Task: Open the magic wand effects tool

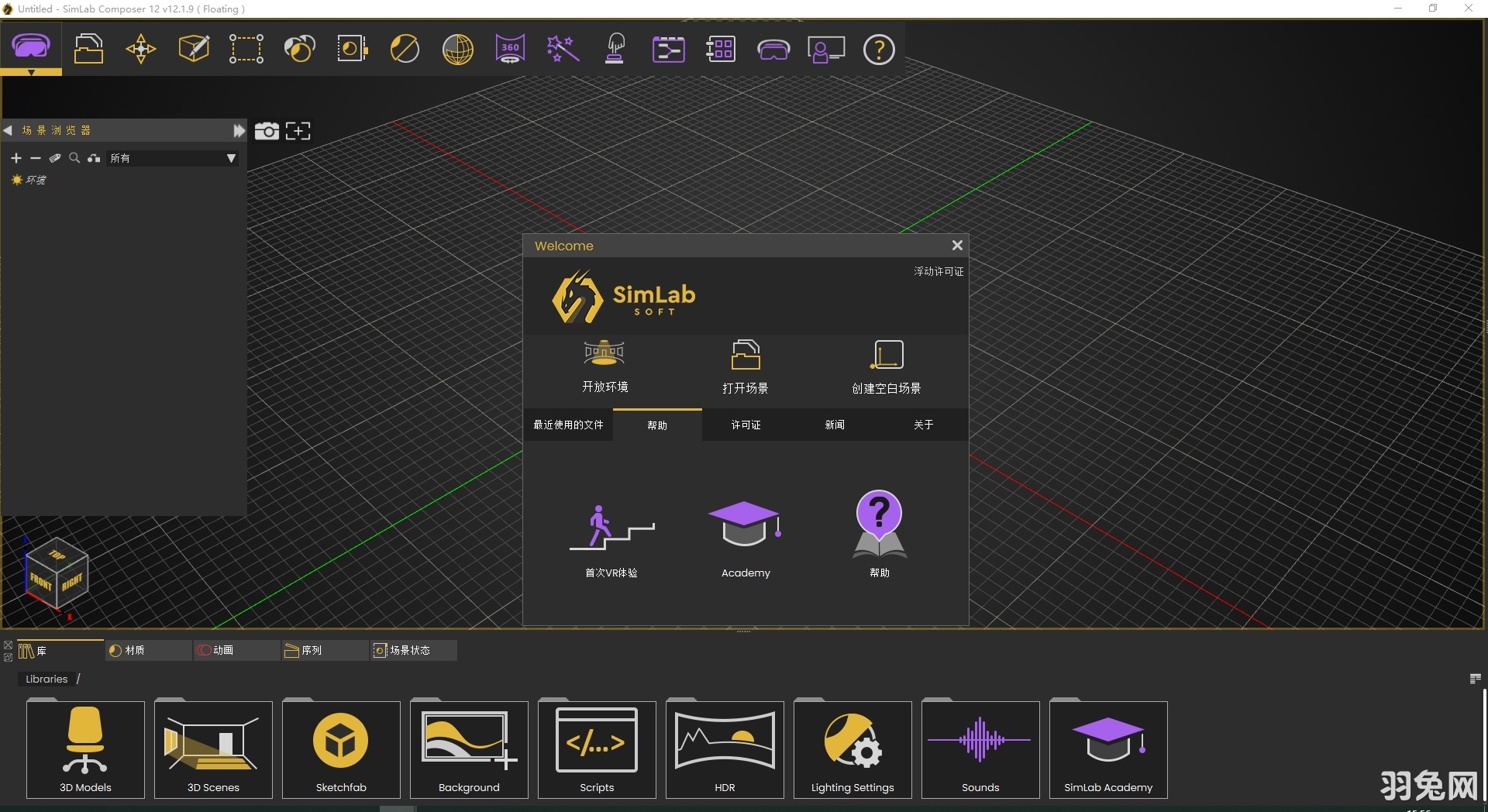Action: [563, 49]
